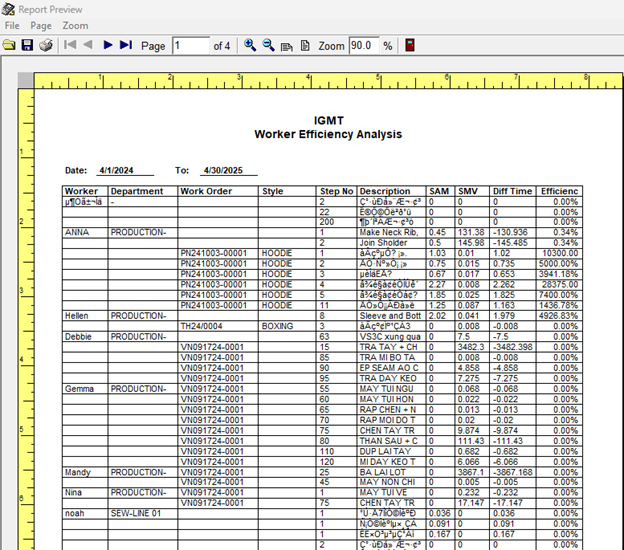The width and height of the screenshot is (624, 550).
Task: Click worker name ANNA
Action: point(77,232)
